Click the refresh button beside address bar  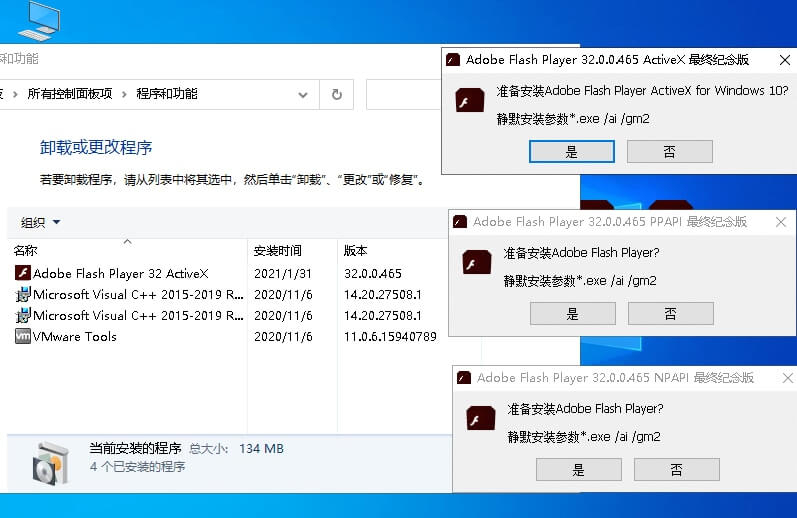(x=337, y=94)
